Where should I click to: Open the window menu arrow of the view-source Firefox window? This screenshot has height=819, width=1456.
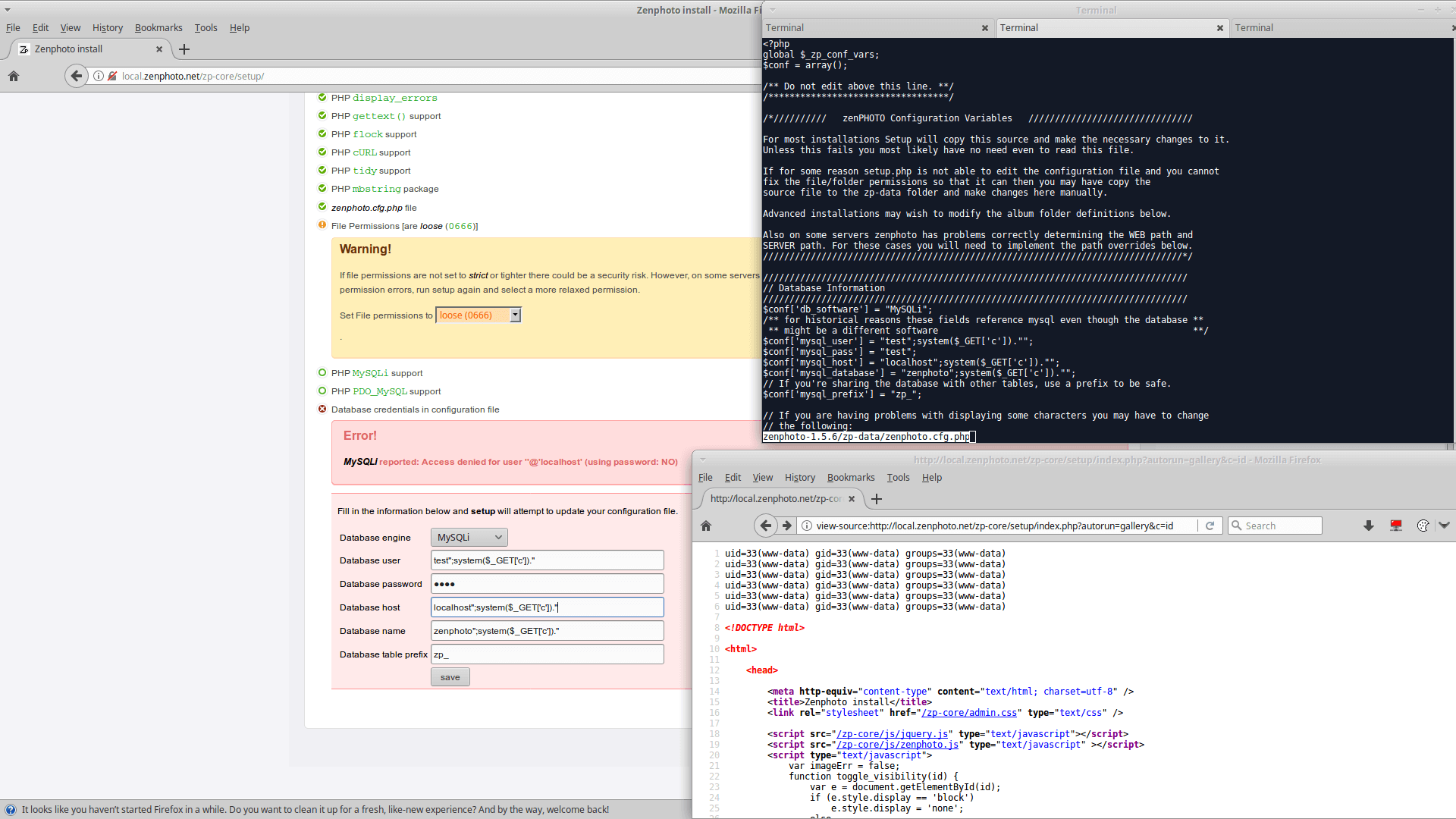tap(703, 460)
